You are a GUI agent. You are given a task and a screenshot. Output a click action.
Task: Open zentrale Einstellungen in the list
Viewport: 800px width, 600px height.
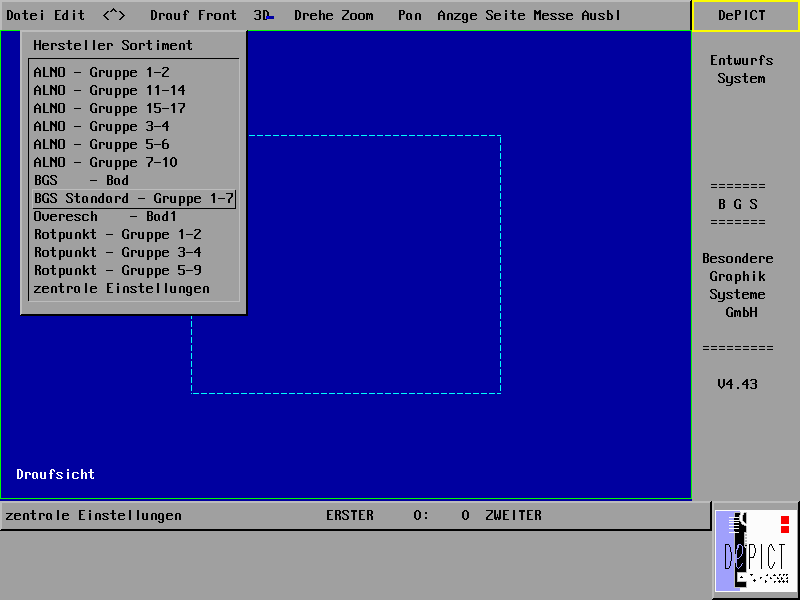[x=134, y=288]
